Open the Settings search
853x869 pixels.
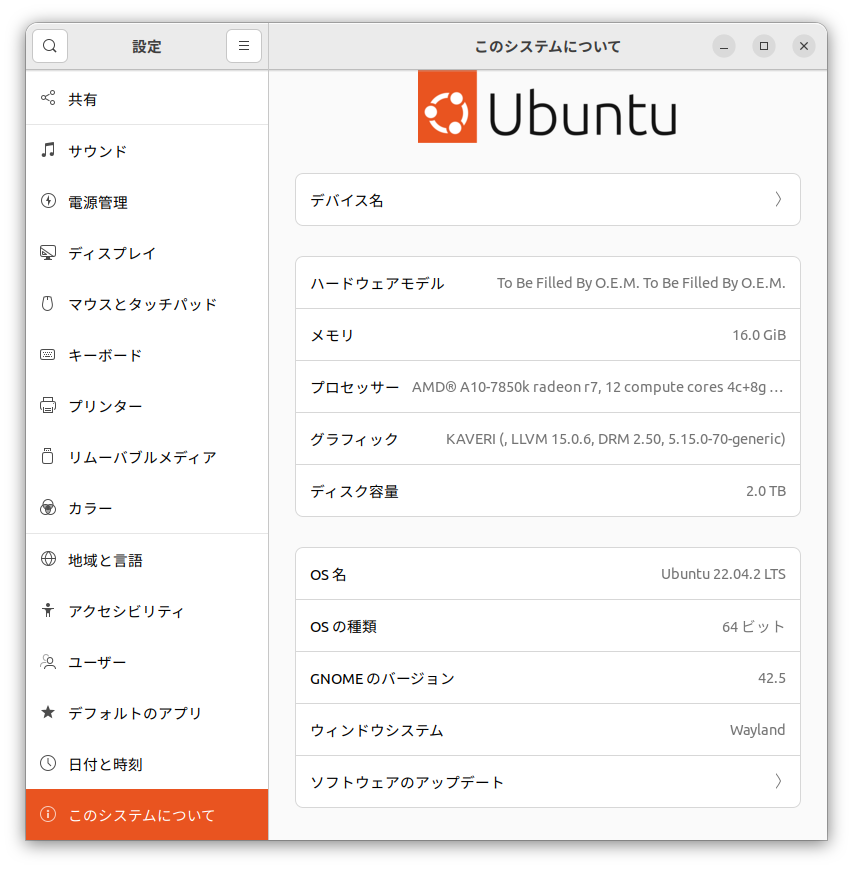[50, 46]
